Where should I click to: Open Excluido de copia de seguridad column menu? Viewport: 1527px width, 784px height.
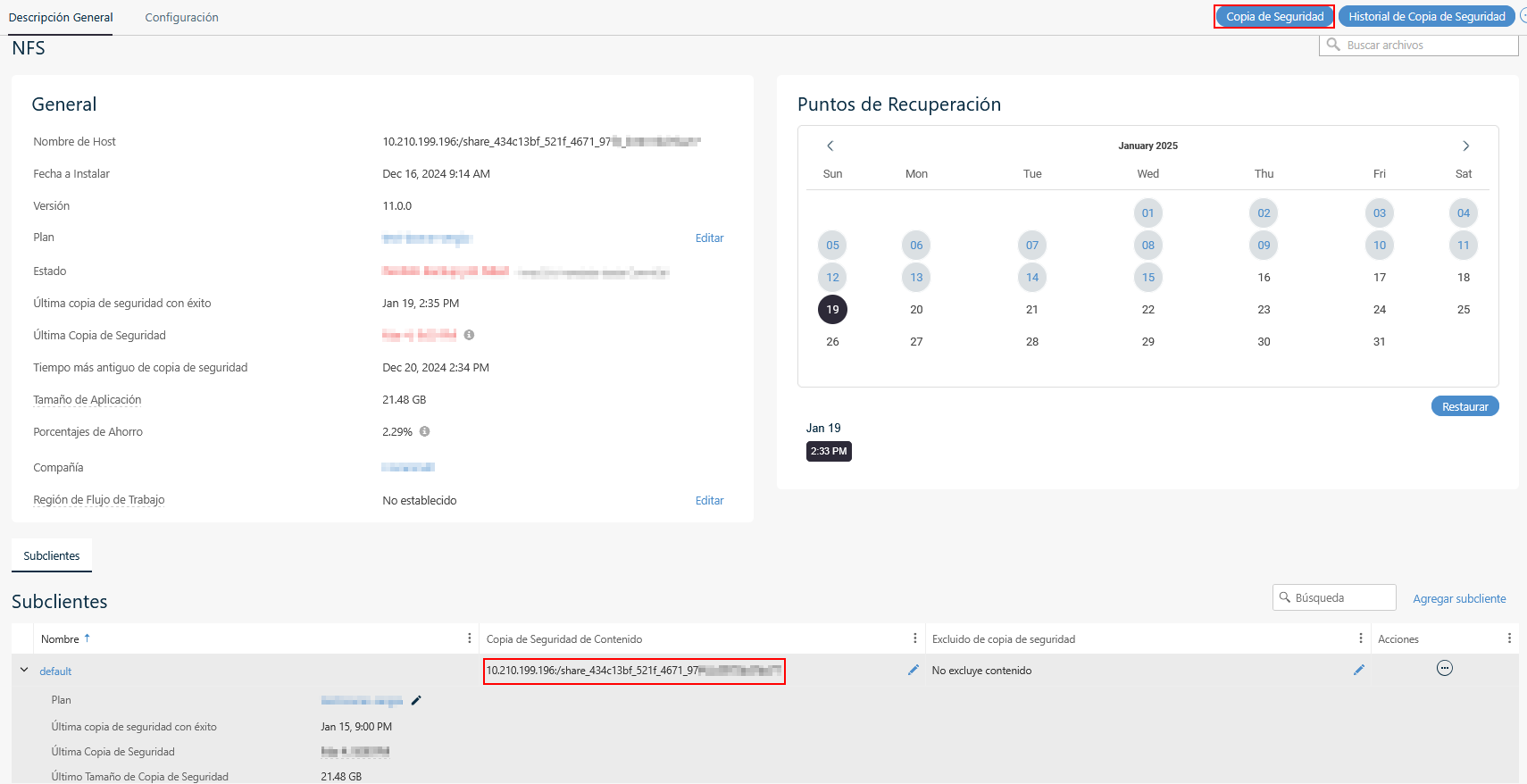tap(1361, 638)
